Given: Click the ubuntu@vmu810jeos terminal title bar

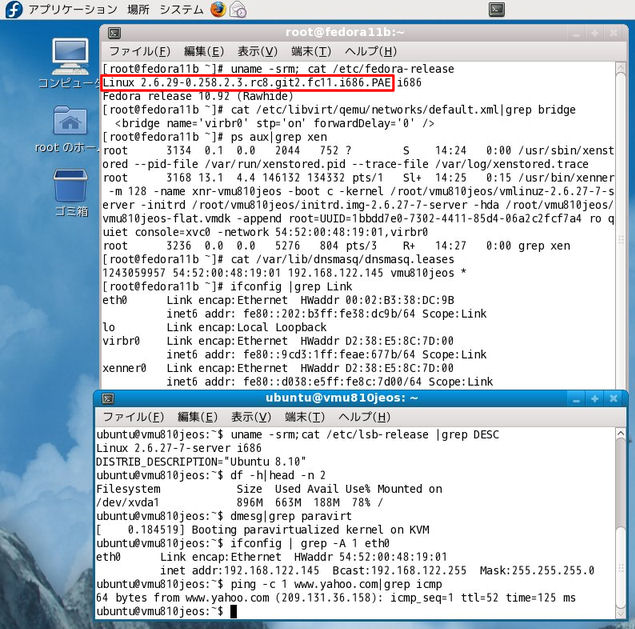Looking at the screenshot, I should coord(341,398).
